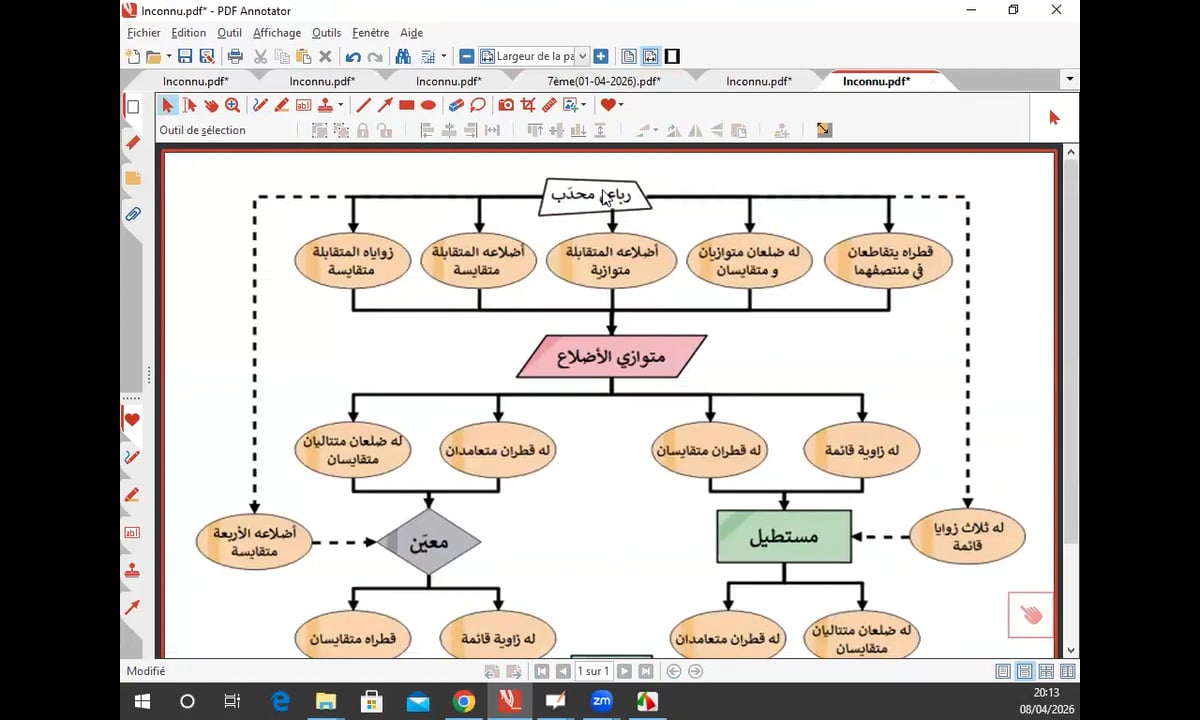
Task: Open the document tabs list dropdown
Action: 1070,80
